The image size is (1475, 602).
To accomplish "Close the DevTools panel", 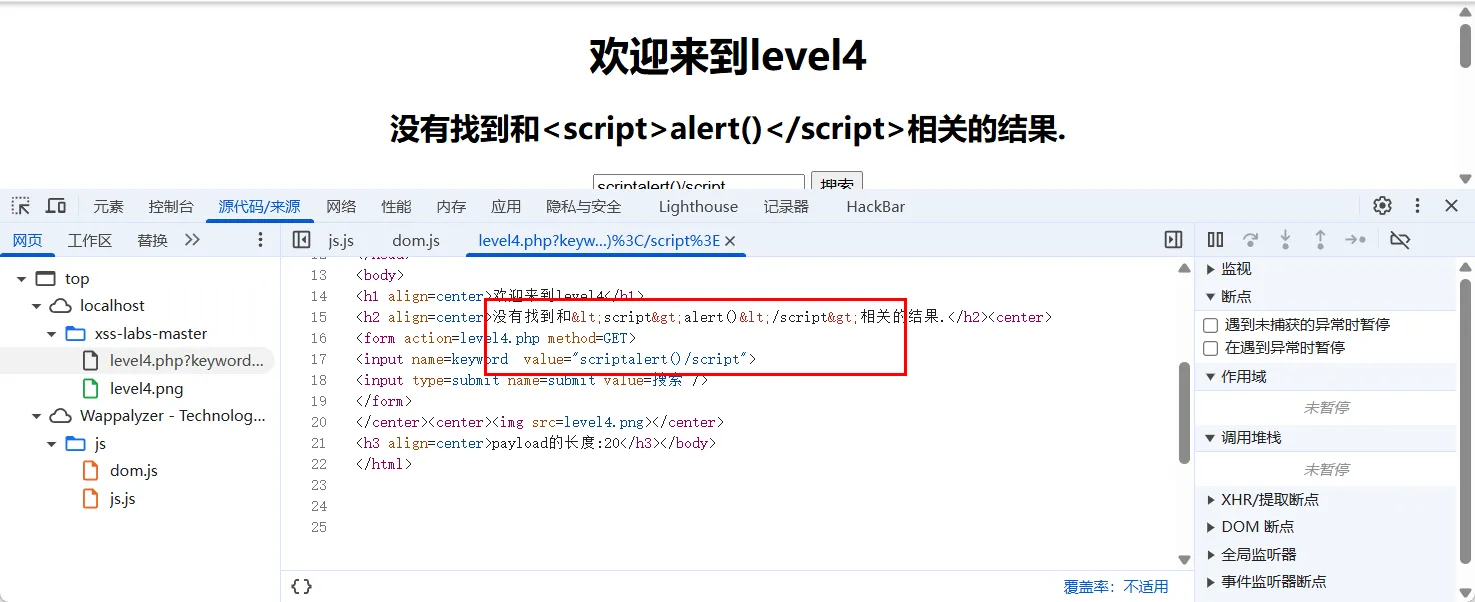I will click(x=1451, y=206).
